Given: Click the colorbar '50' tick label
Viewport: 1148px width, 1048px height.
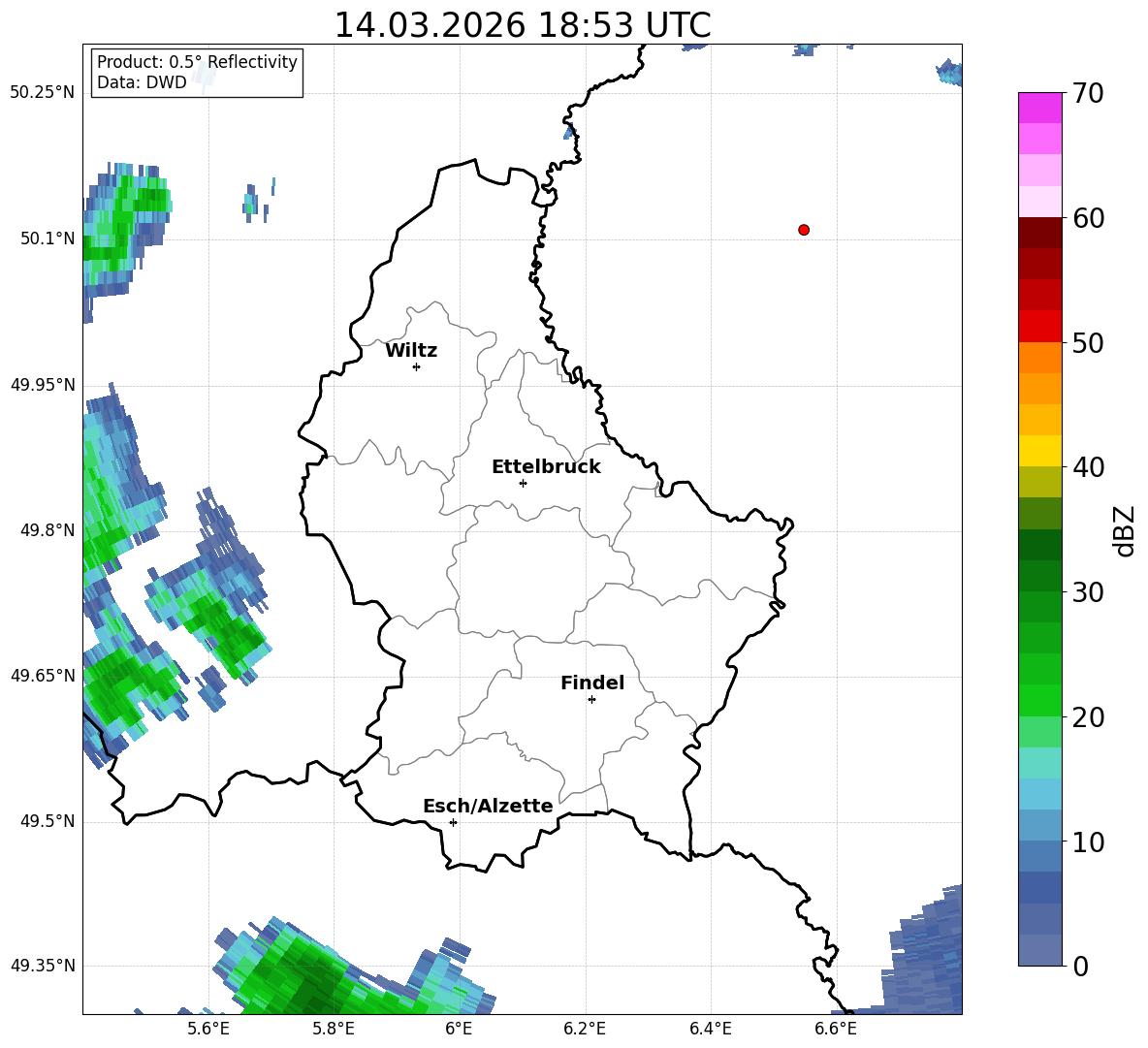Looking at the screenshot, I should point(1088,343).
